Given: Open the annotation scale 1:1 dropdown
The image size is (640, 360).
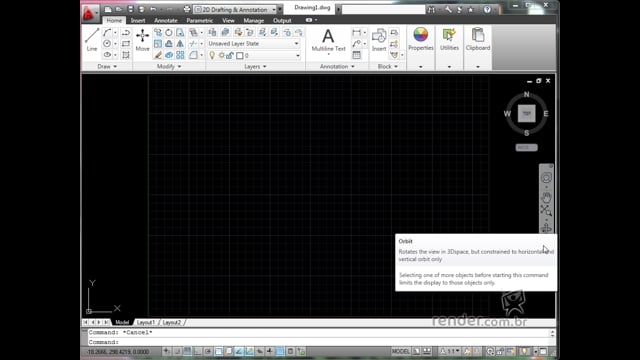Looking at the screenshot, I should click(x=449, y=351).
